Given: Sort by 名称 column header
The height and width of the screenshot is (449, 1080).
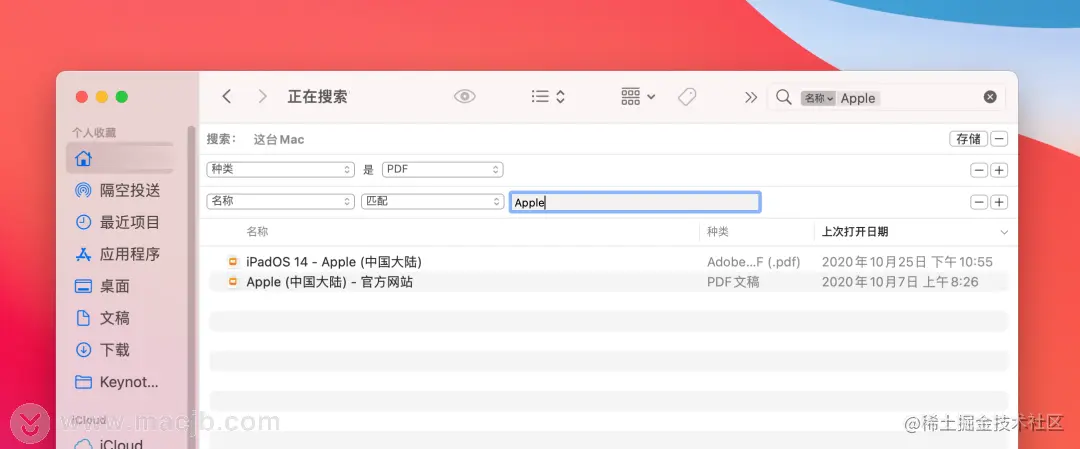Looking at the screenshot, I should coord(257,232).
